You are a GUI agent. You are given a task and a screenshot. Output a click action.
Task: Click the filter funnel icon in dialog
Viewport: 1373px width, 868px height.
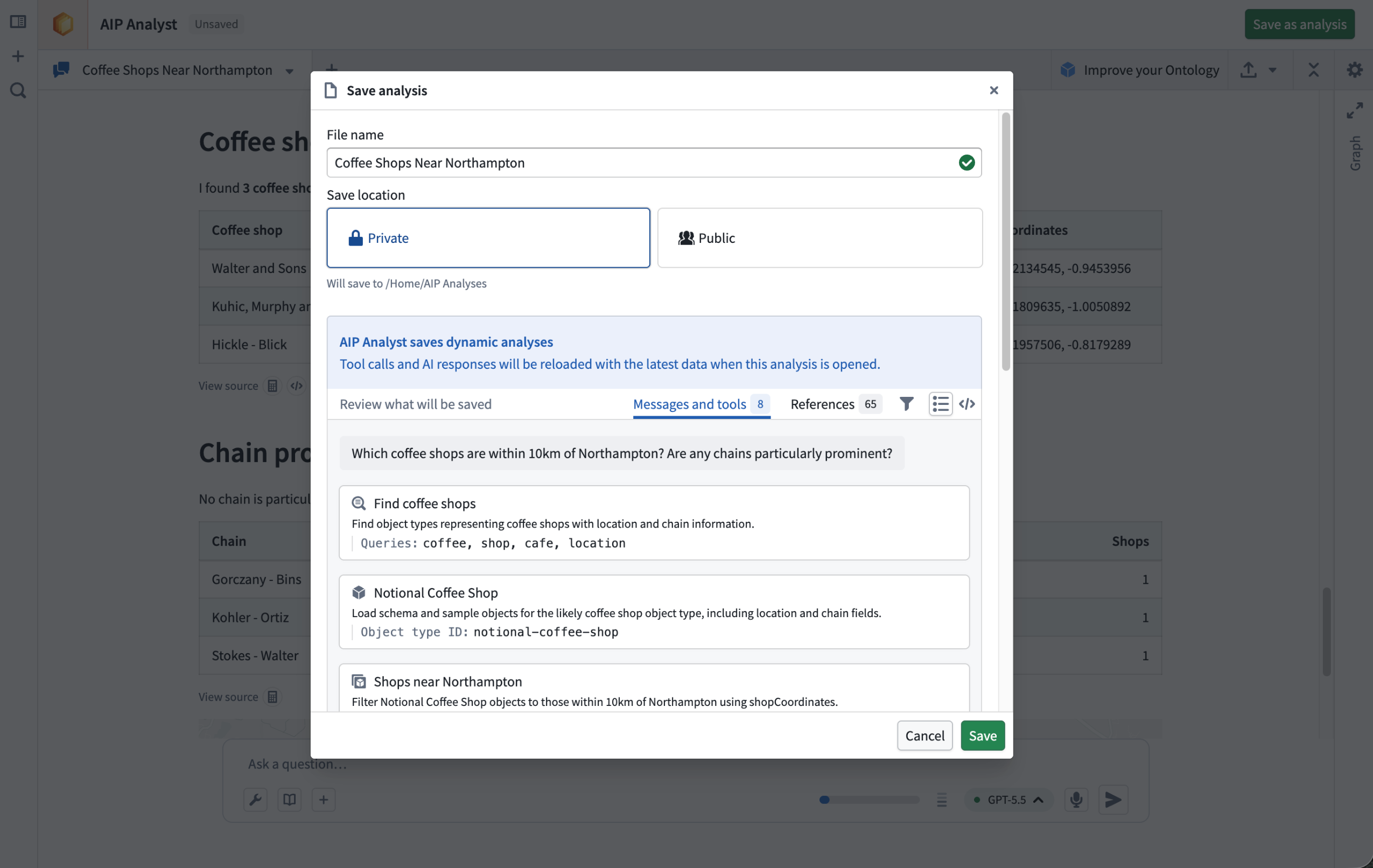point(906,404)
